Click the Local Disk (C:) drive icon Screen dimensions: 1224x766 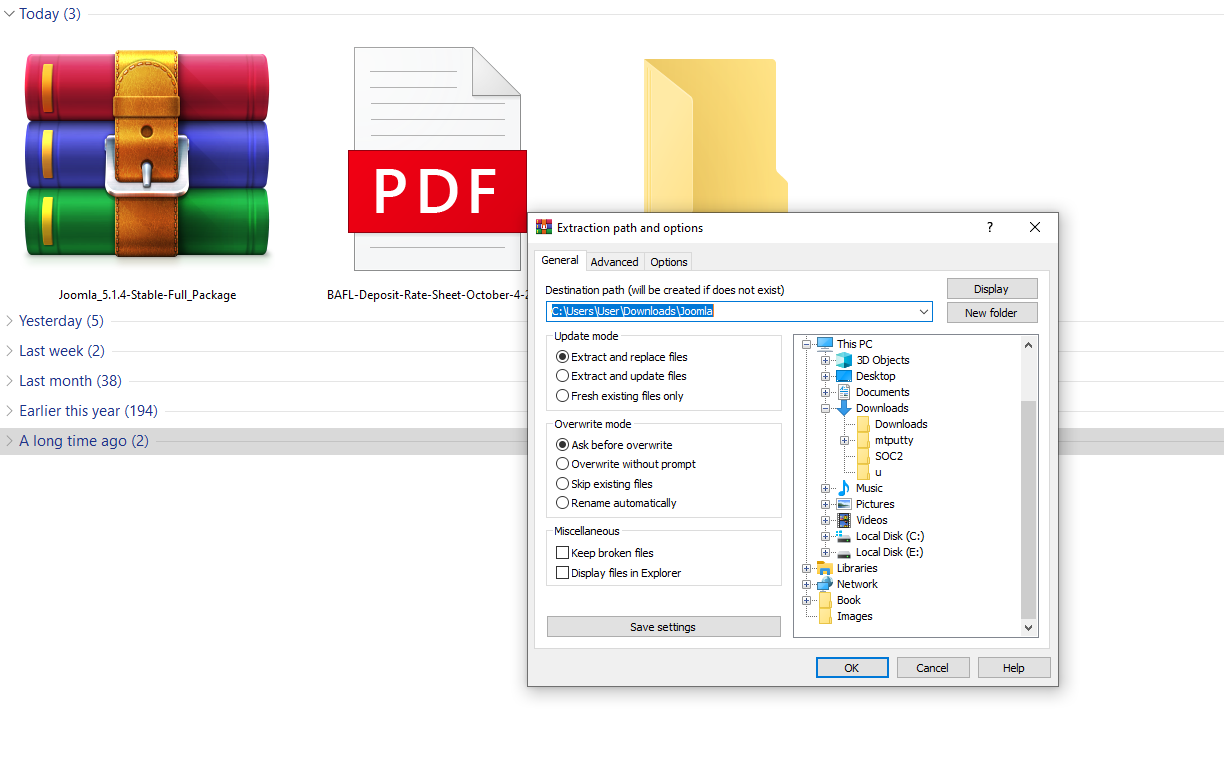point(844,536)
